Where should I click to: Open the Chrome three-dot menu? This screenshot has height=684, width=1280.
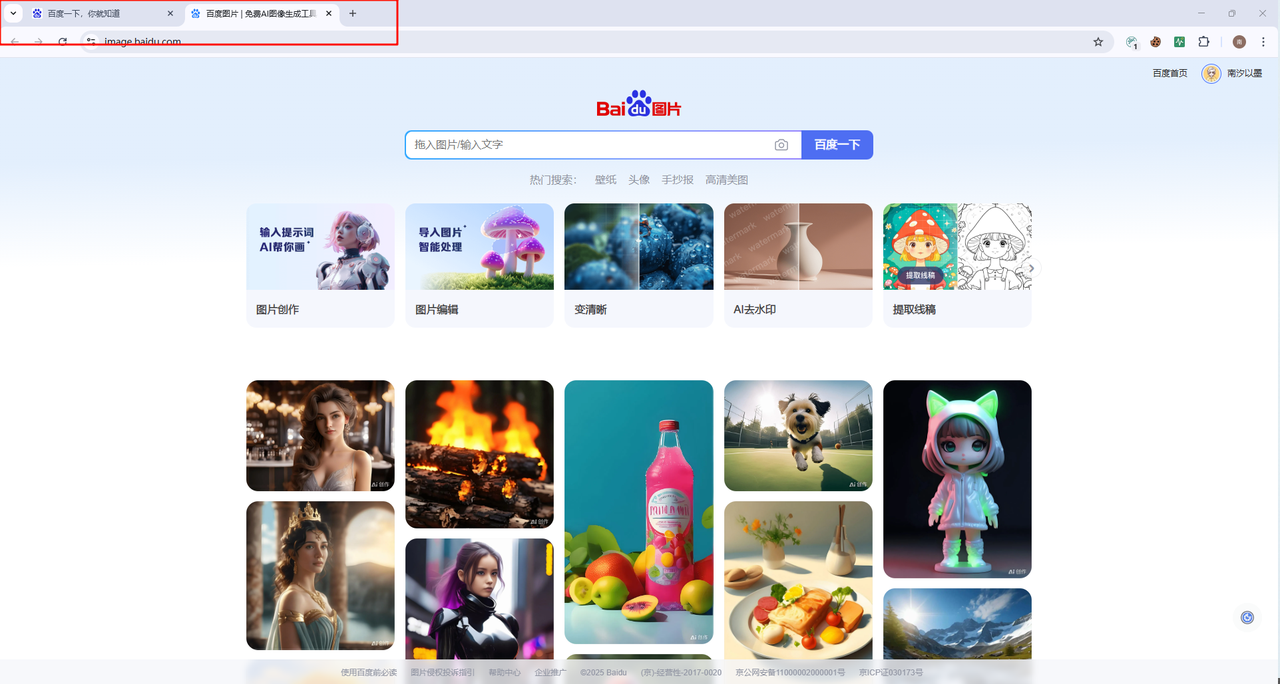(x=1262, y=42)
